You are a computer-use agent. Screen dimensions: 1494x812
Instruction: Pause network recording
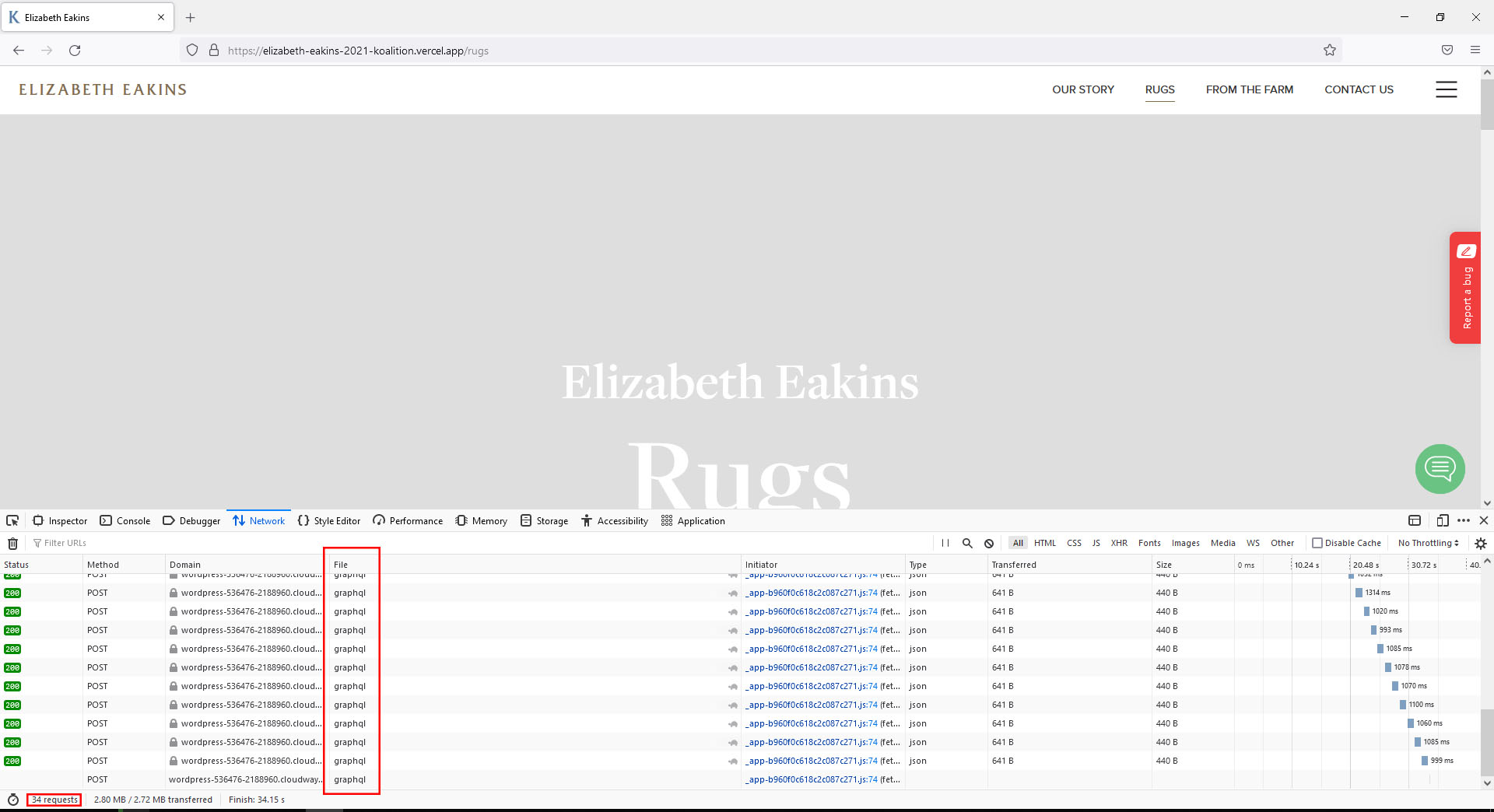pyautogui.click(x=945, y=543)
